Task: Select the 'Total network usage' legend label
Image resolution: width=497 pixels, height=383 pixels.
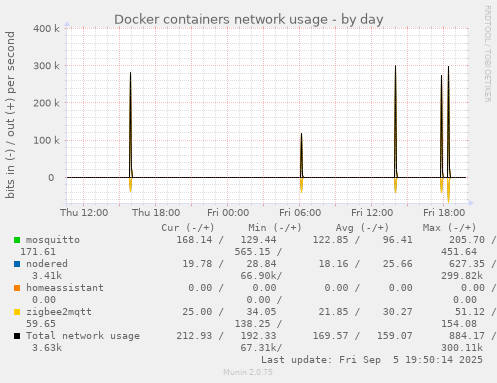Action: click(x=83, y=336)
